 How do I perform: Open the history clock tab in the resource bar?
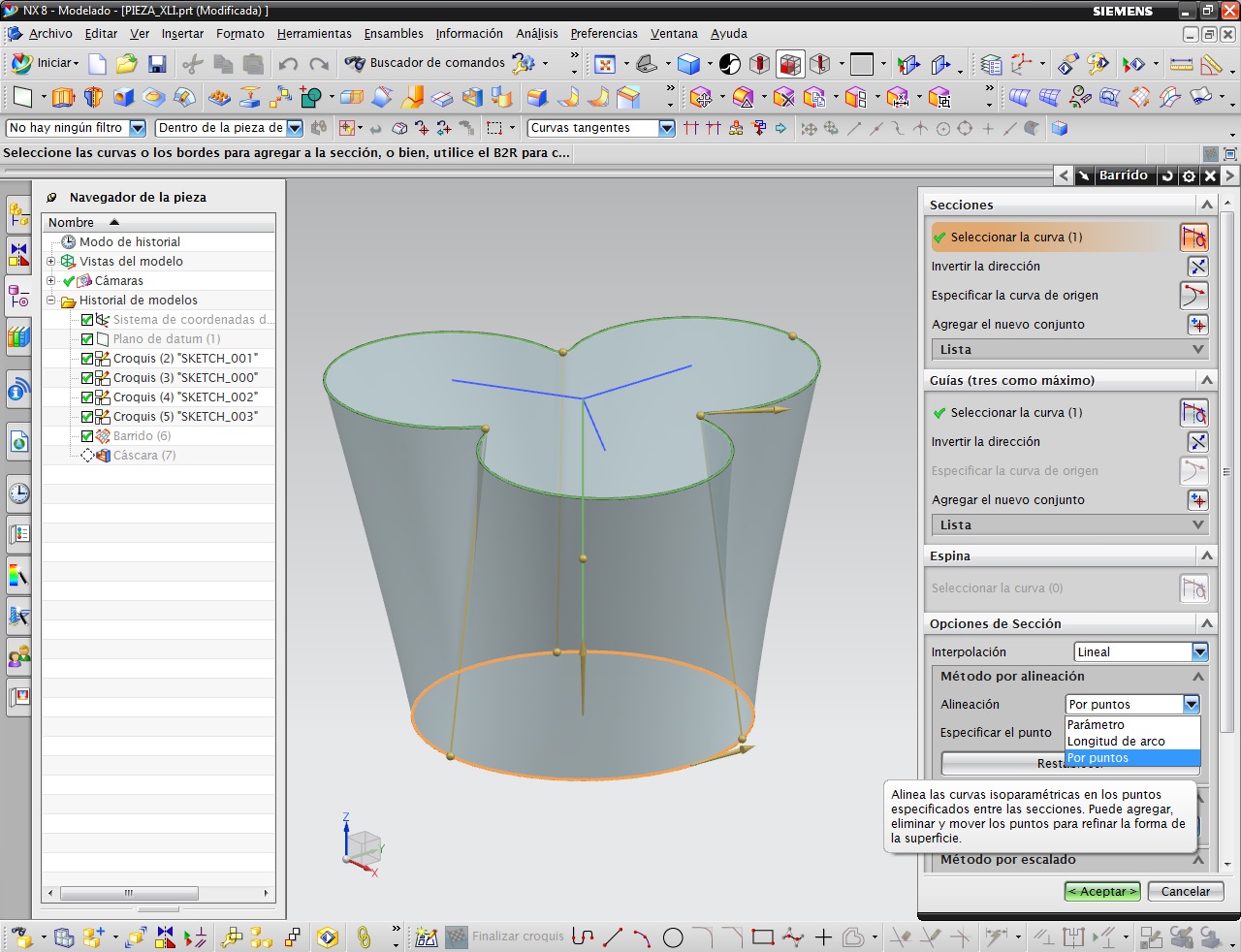point(18,493)
